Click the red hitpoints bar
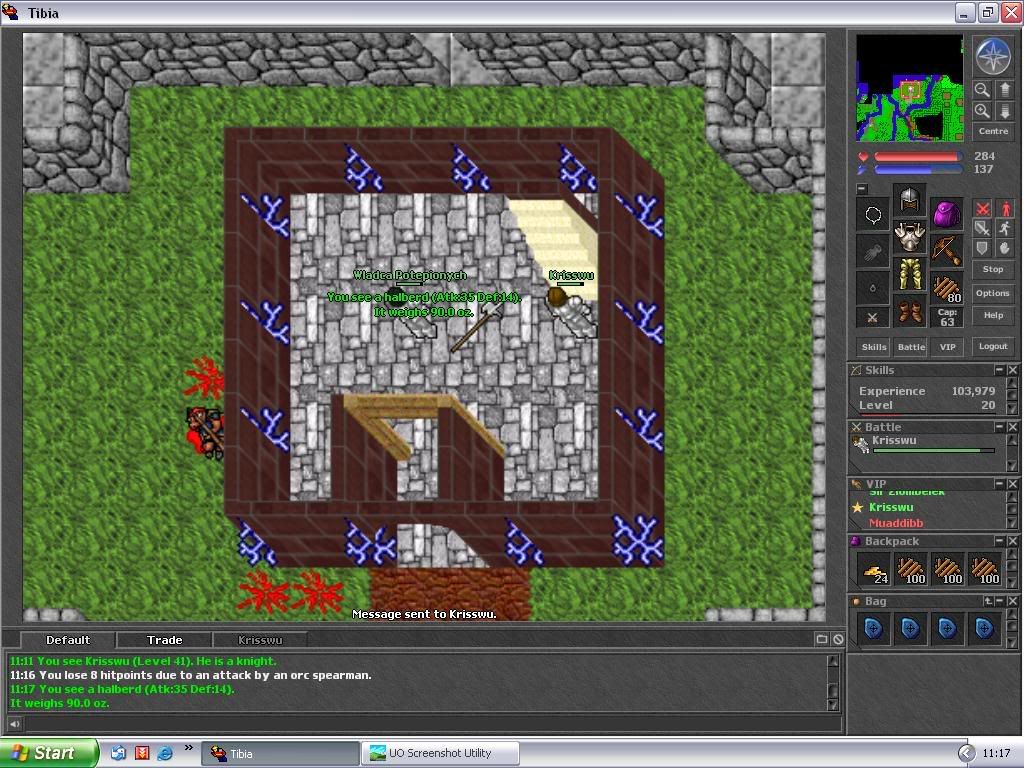 917,157
